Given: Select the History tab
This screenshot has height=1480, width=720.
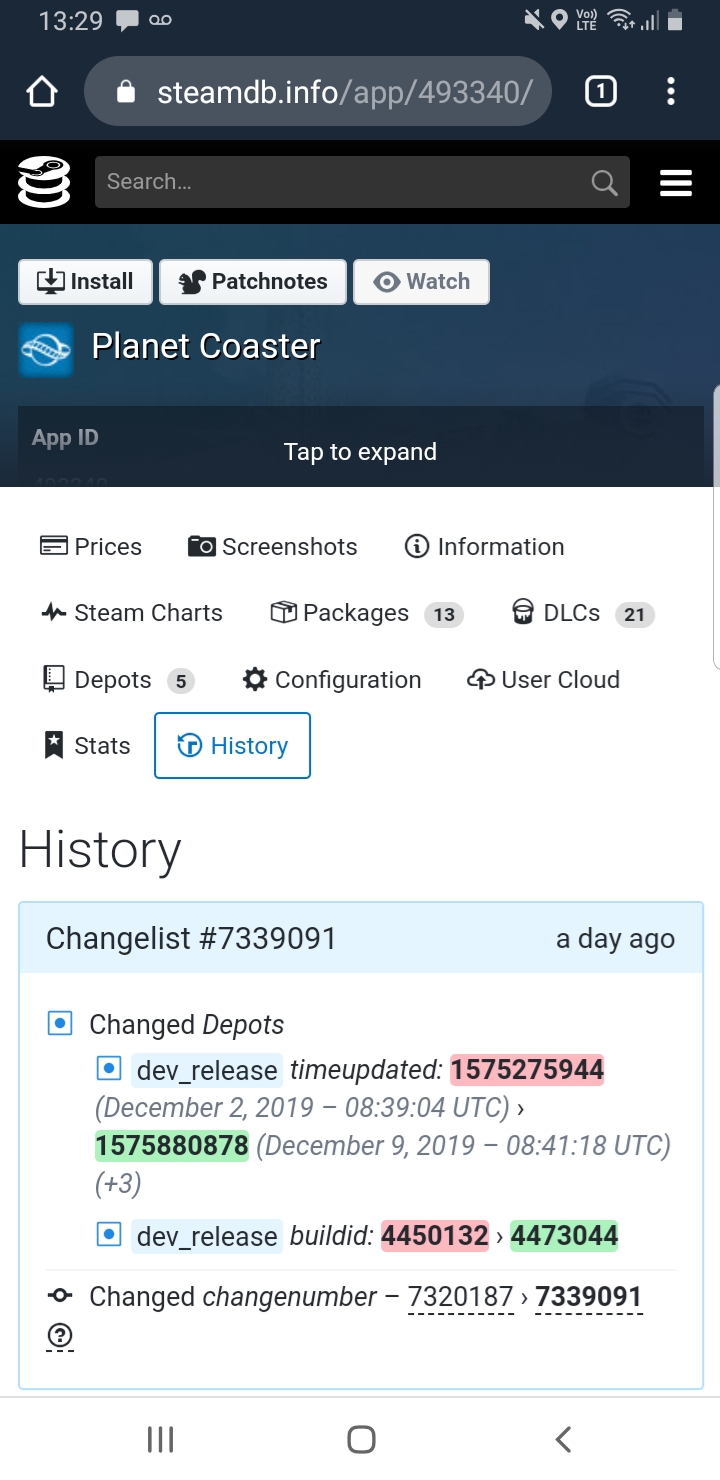Looking at the screenshot, I should 232,746.
